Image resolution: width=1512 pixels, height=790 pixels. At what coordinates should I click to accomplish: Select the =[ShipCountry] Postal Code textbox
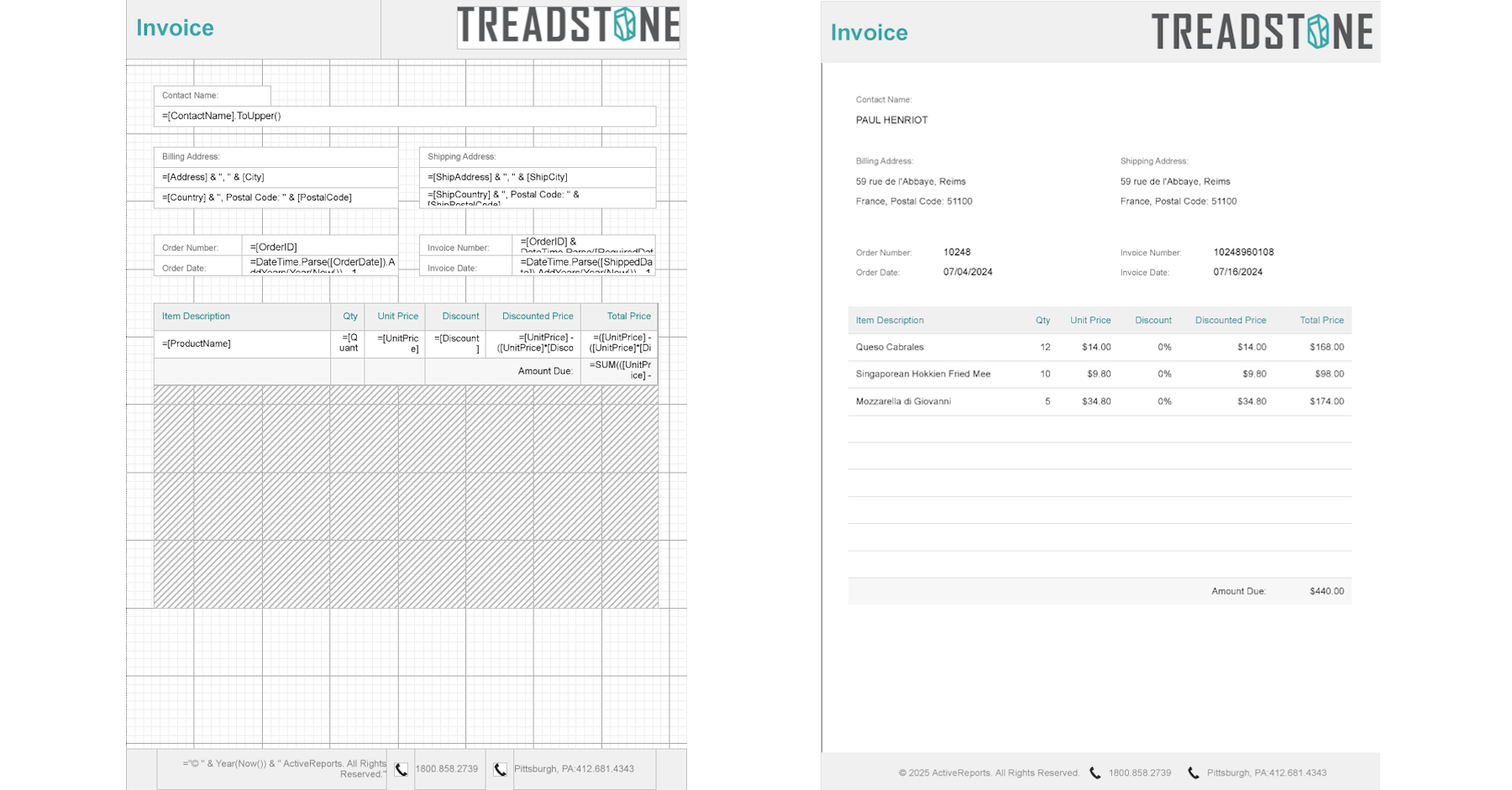[538, 198]
